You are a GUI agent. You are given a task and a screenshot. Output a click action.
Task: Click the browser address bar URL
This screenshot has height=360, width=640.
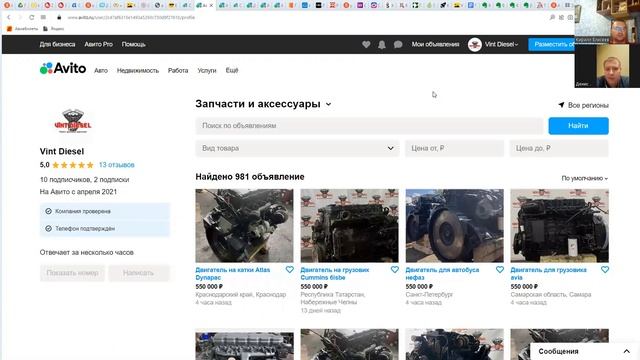click(x=131, y=18)
